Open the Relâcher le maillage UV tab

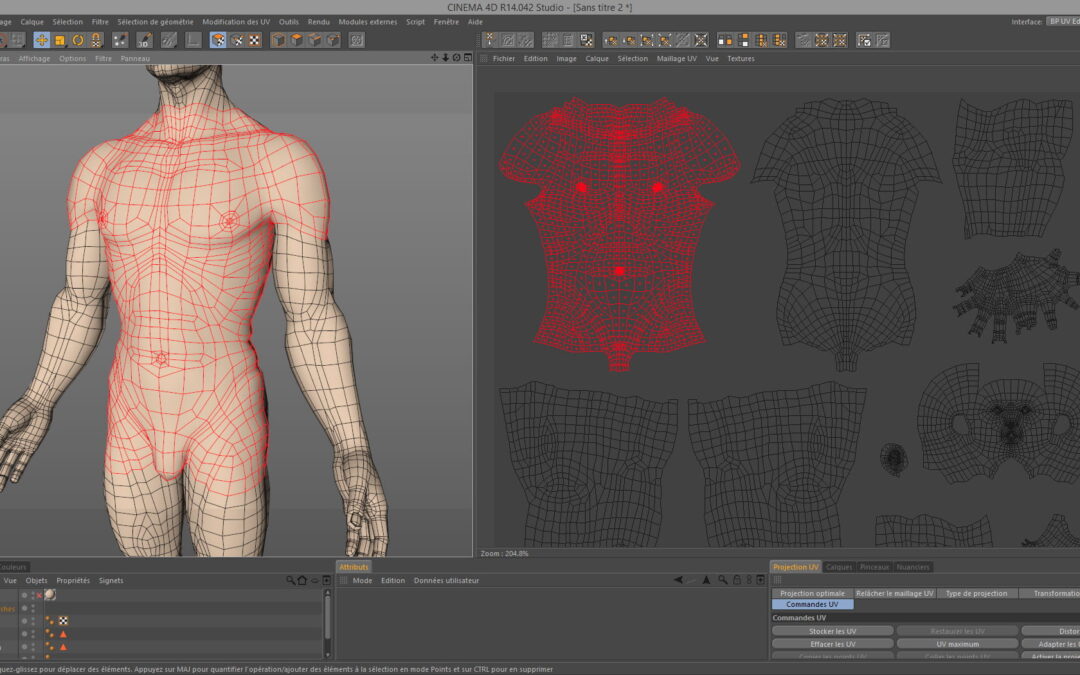[894, 593]
